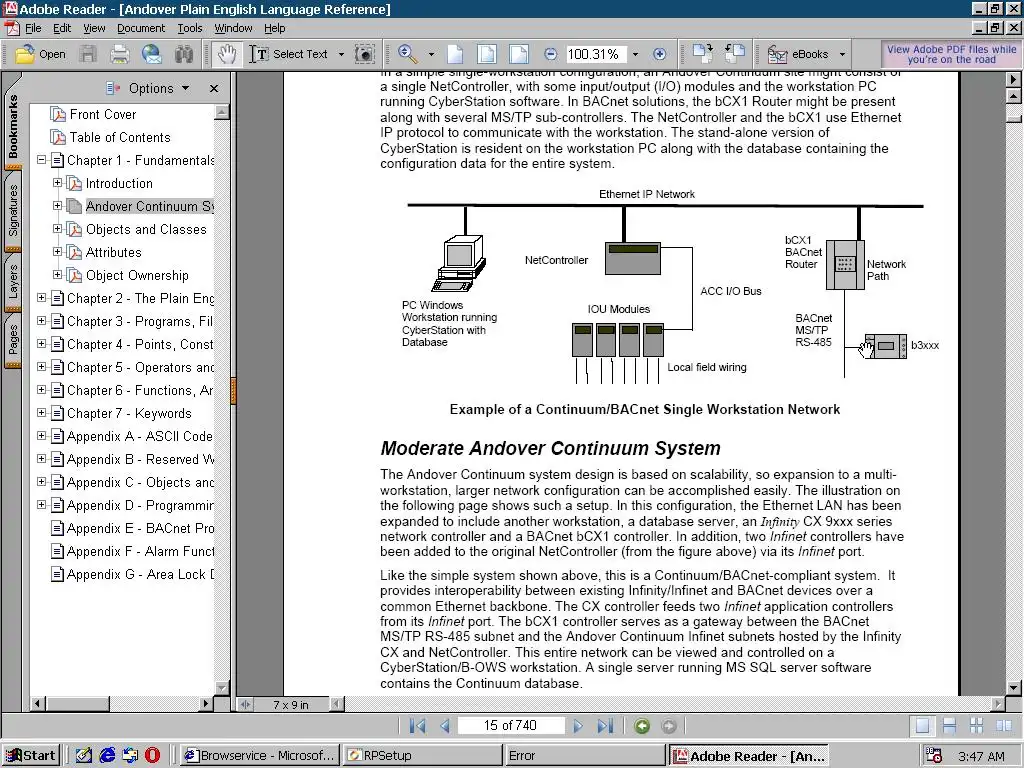Open a PDF file with Open button
1024x768 pixels.
click(x=40, y=54)
